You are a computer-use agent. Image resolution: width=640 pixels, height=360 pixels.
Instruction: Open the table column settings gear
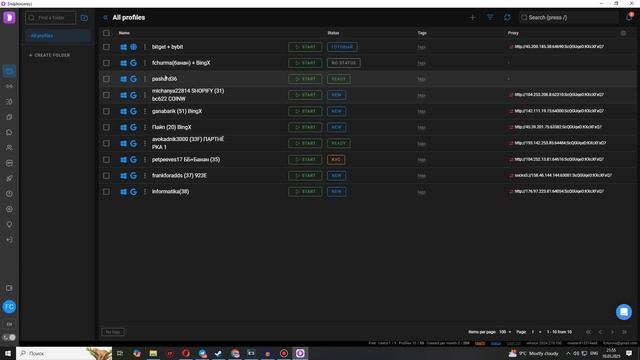coord(623,33)
